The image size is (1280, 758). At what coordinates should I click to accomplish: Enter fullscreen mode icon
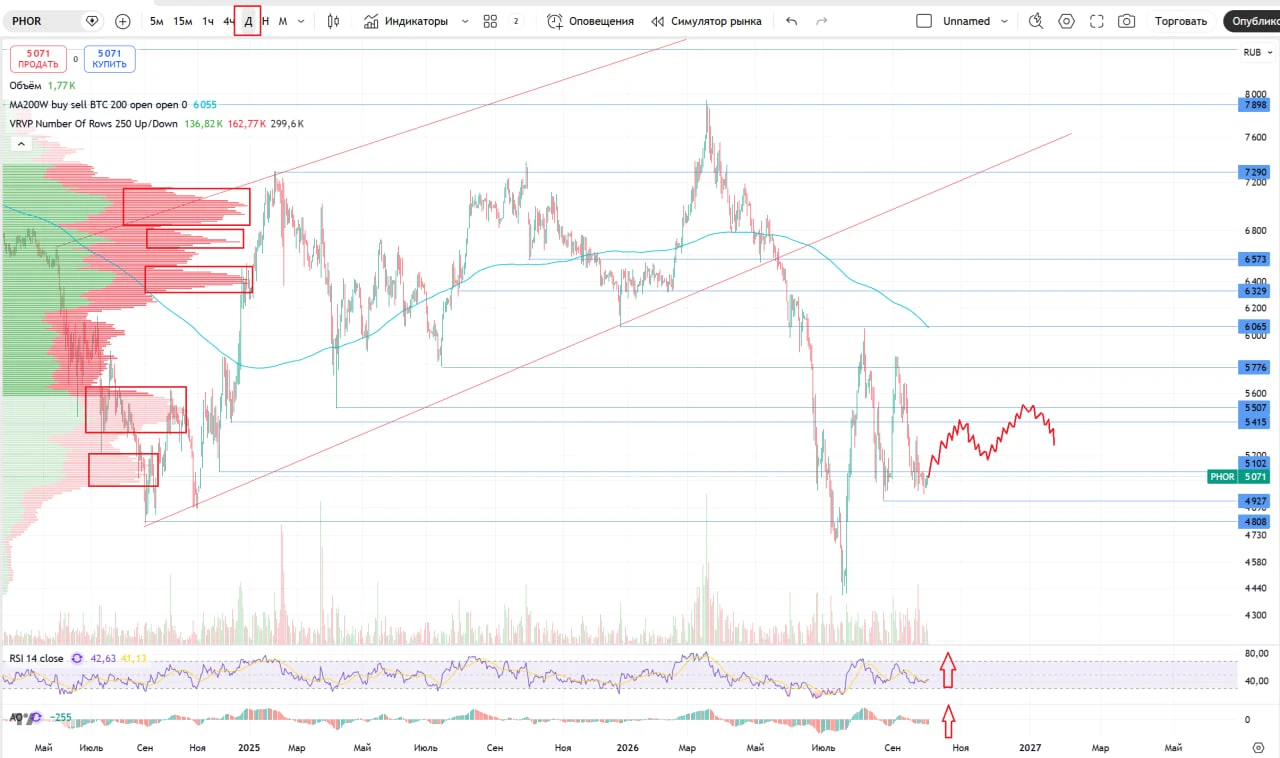click(1096, 21)
